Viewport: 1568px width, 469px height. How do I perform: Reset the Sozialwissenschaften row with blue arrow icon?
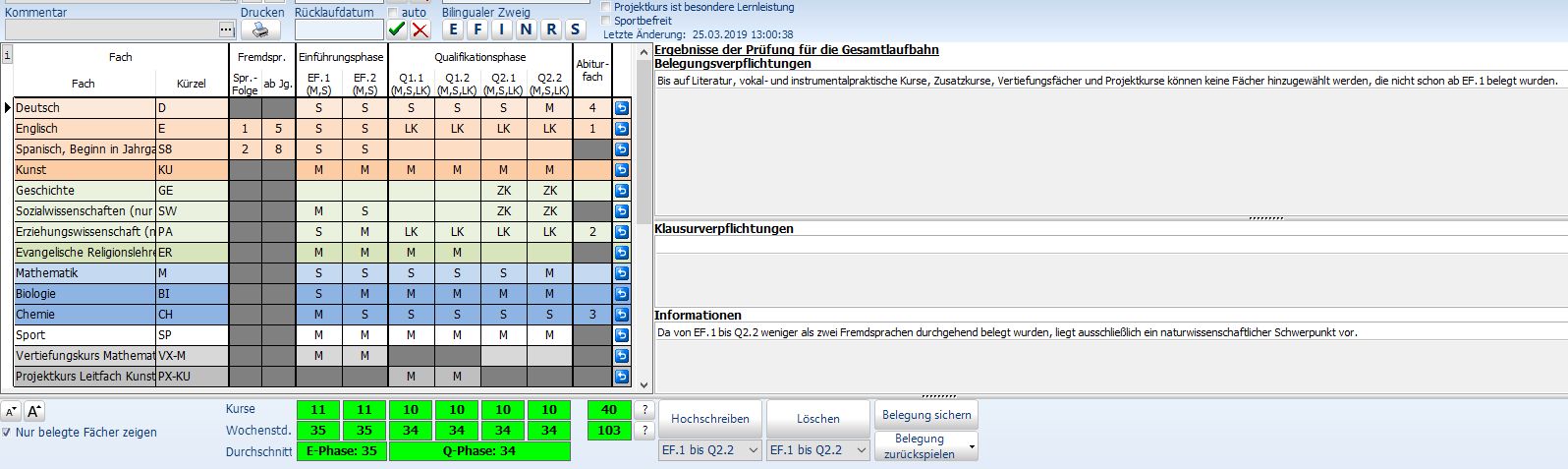pyautogui.click(x=622, y=211)
